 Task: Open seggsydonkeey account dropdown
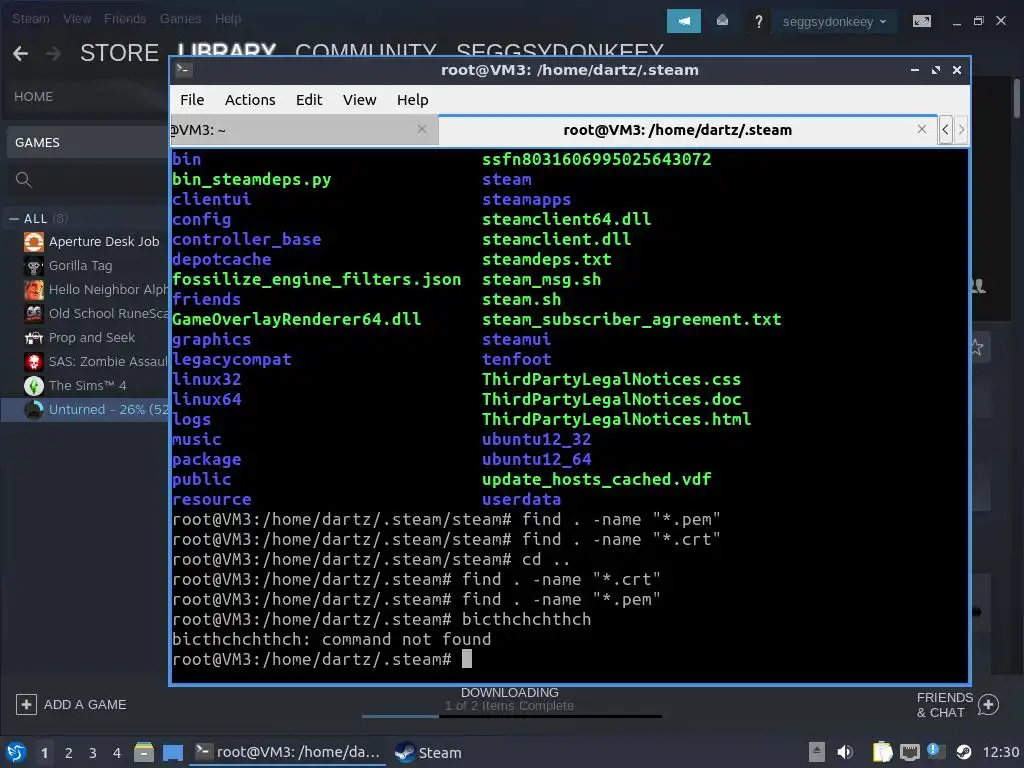[x=834, y=22]
